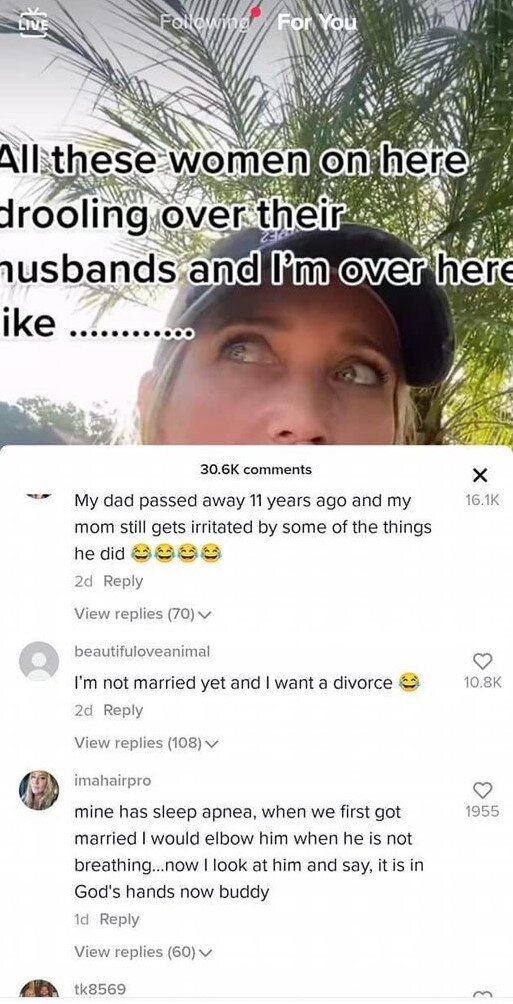This screenshot has height=1004, width=513.
Task: Open imahairpro's profile picture
Action: point(39,790)
